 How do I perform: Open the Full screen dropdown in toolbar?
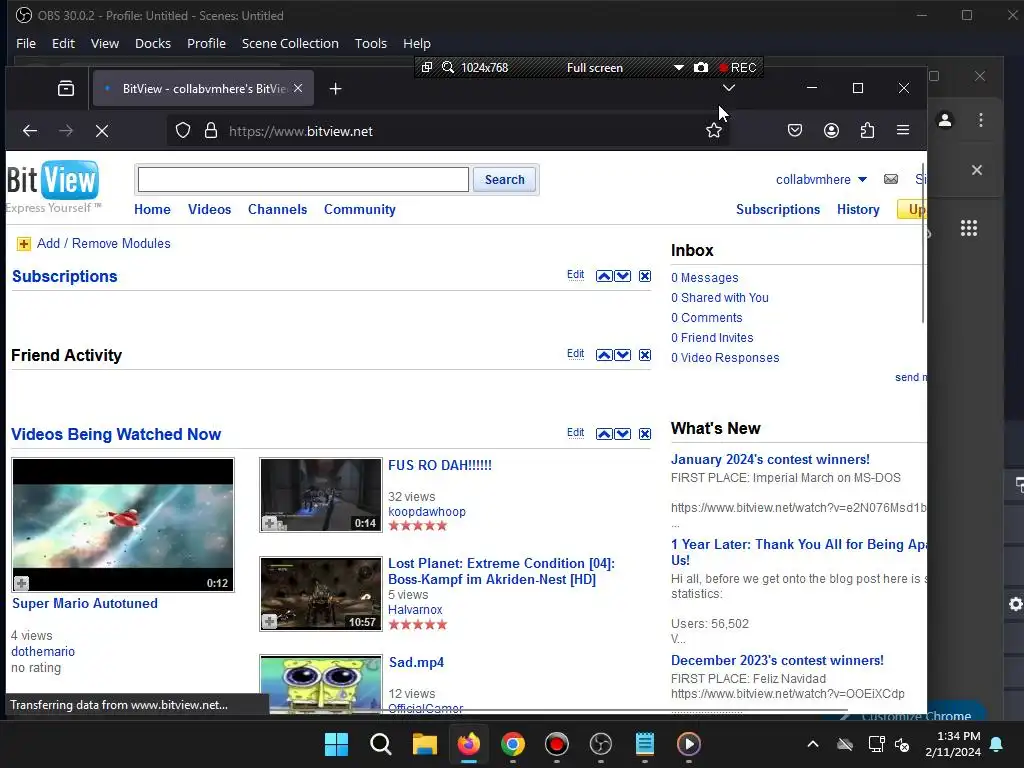coord(679,67)
